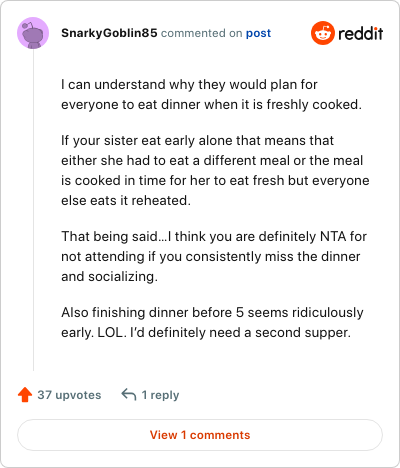Open the "1 reply" label
This screenshot has height=468, width=400.
(x=160, y=395)
